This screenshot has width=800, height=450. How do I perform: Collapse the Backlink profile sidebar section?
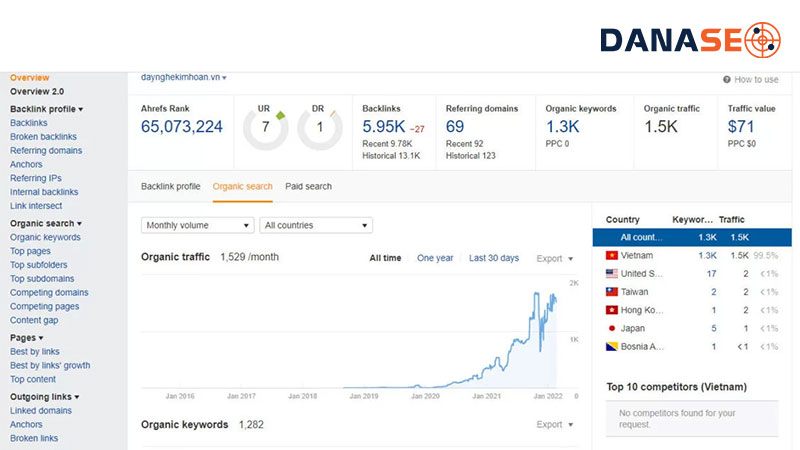pyautogui.click(x=46, y=109)
